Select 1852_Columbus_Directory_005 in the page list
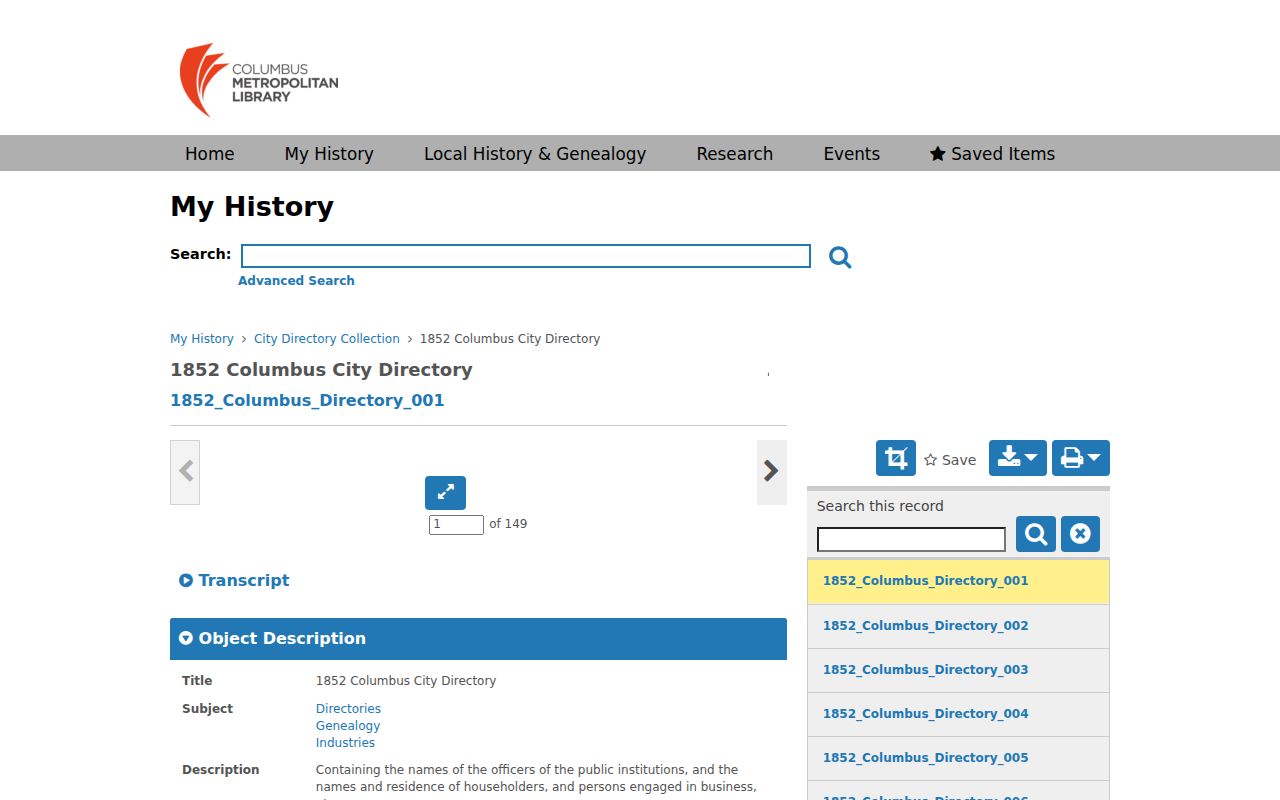1280x800 pixels. pos(958,758)
